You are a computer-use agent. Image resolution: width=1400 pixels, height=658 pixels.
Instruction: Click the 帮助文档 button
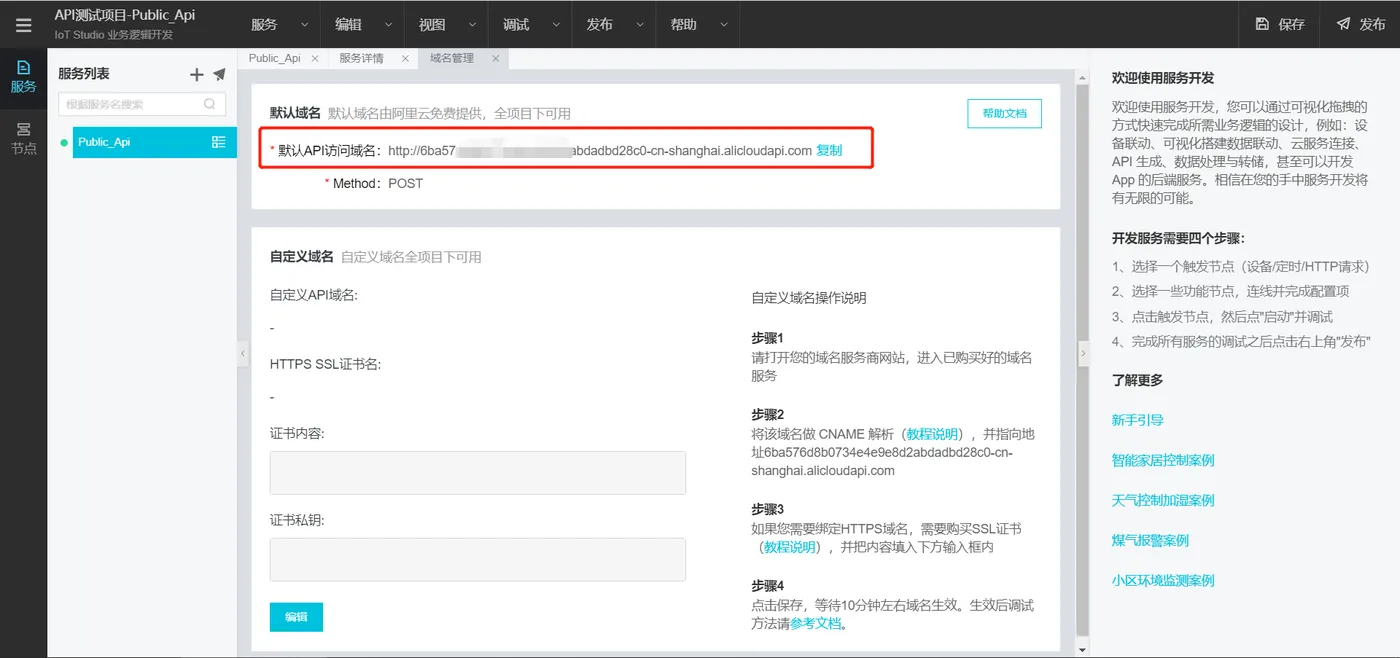pyautogui.click(x=1004, y=114)
